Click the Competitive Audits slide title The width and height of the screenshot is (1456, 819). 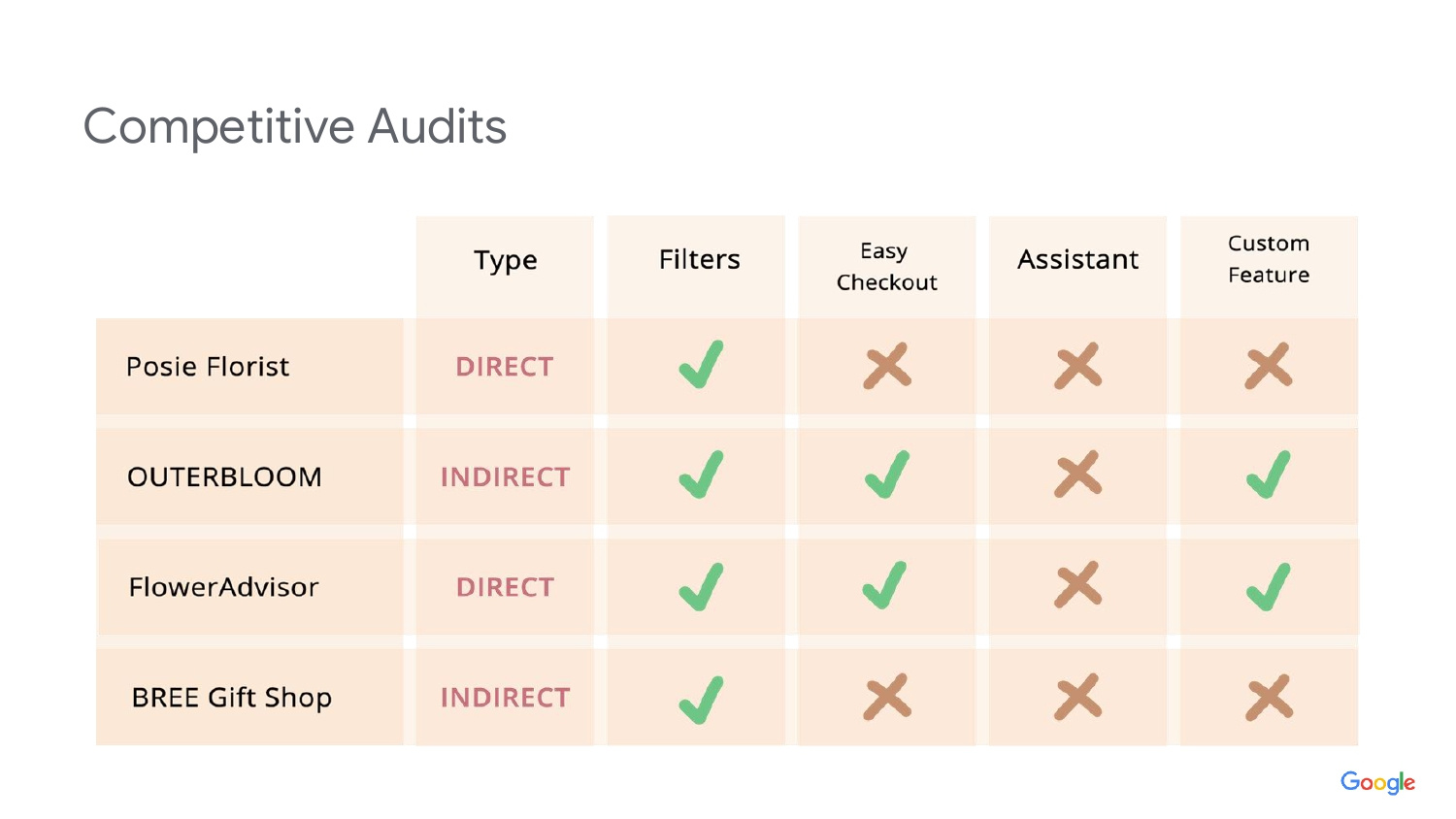tap(295, 127)
